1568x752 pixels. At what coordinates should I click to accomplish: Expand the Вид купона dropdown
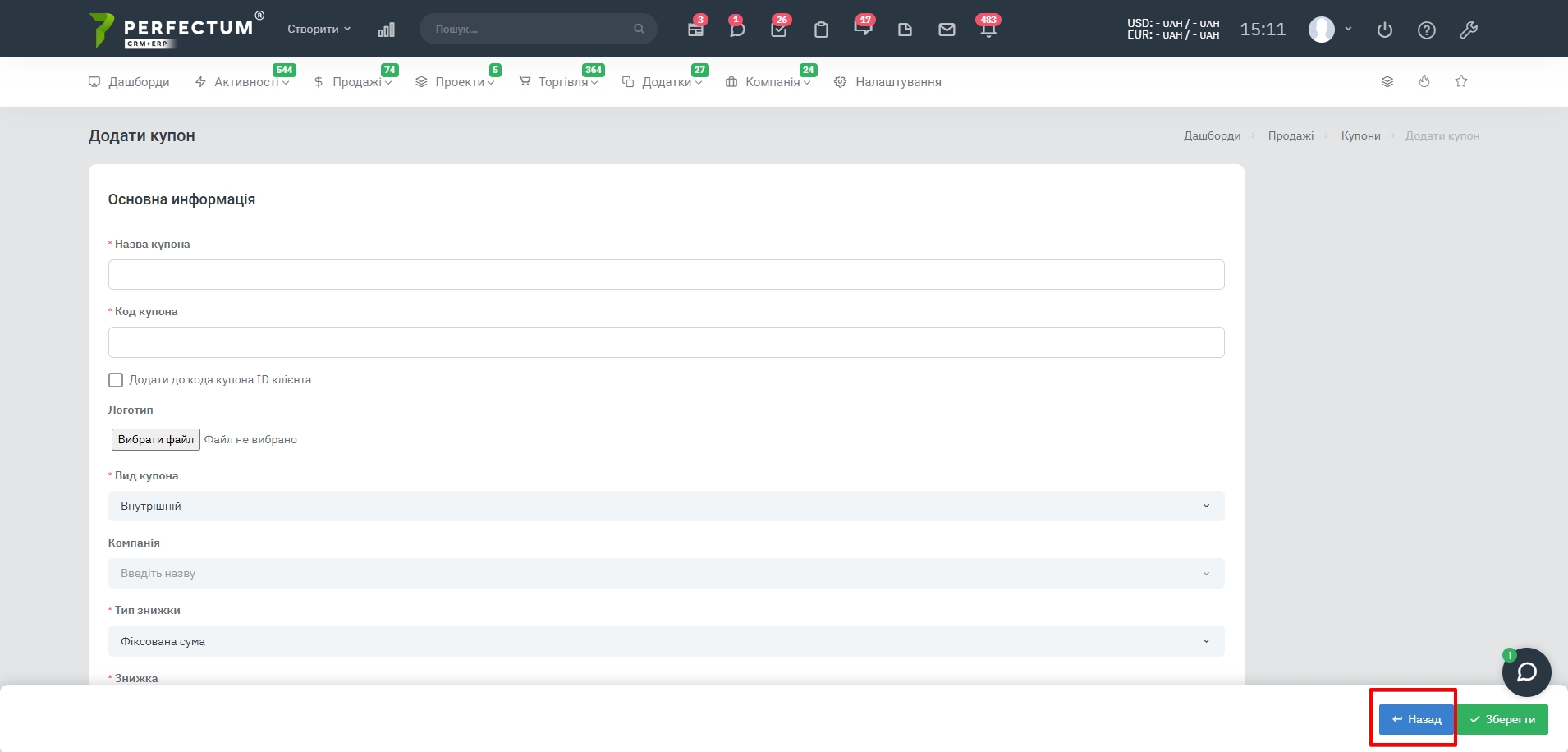click(x=666, y=506)
